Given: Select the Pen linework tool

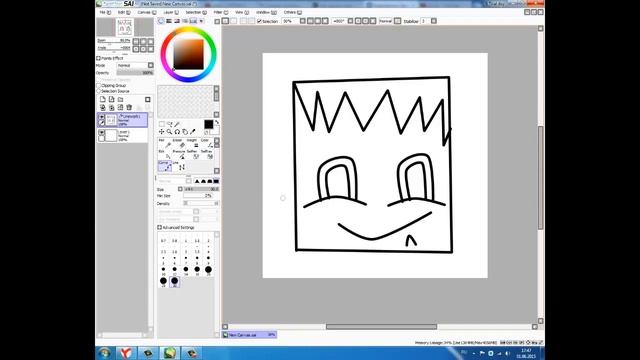Looking at the screenshot, I should tap(164, 143).
